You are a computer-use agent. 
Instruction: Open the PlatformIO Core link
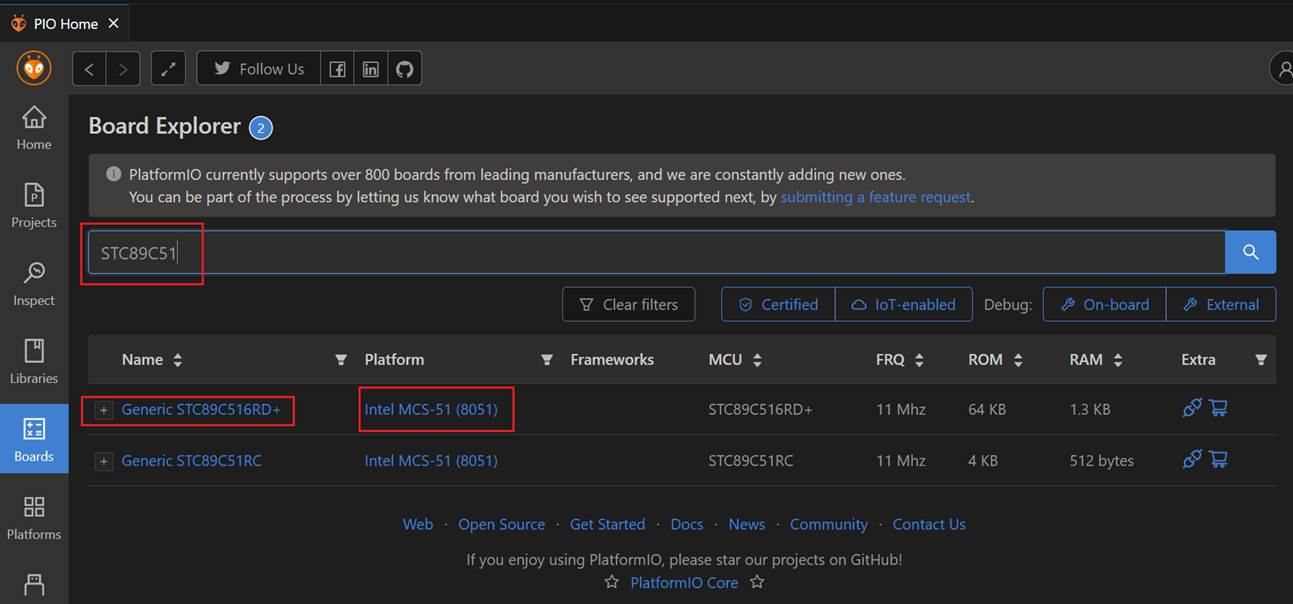click(684, 582)
